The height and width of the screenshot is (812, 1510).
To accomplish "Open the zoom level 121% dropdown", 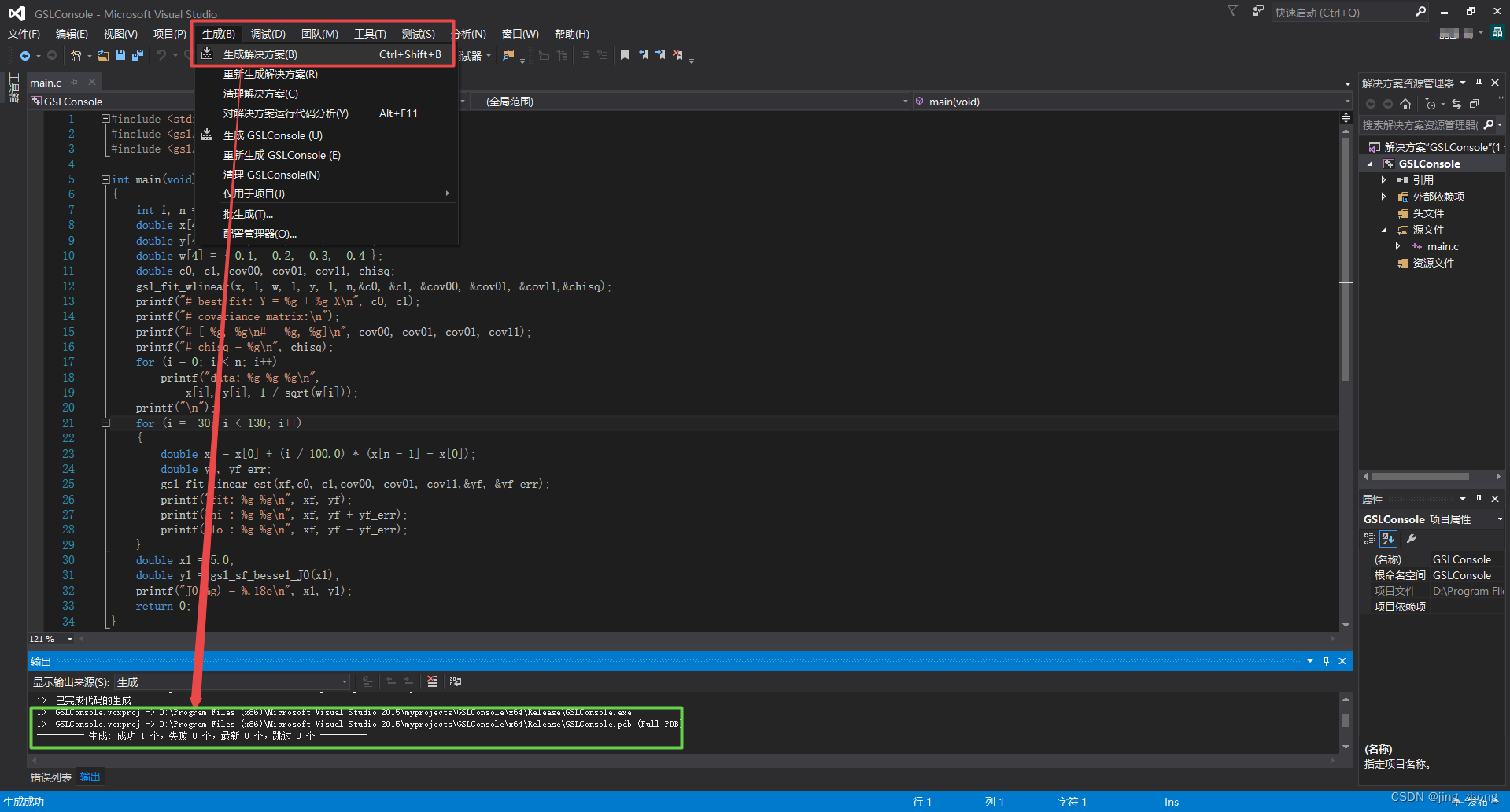I will 70,639.
